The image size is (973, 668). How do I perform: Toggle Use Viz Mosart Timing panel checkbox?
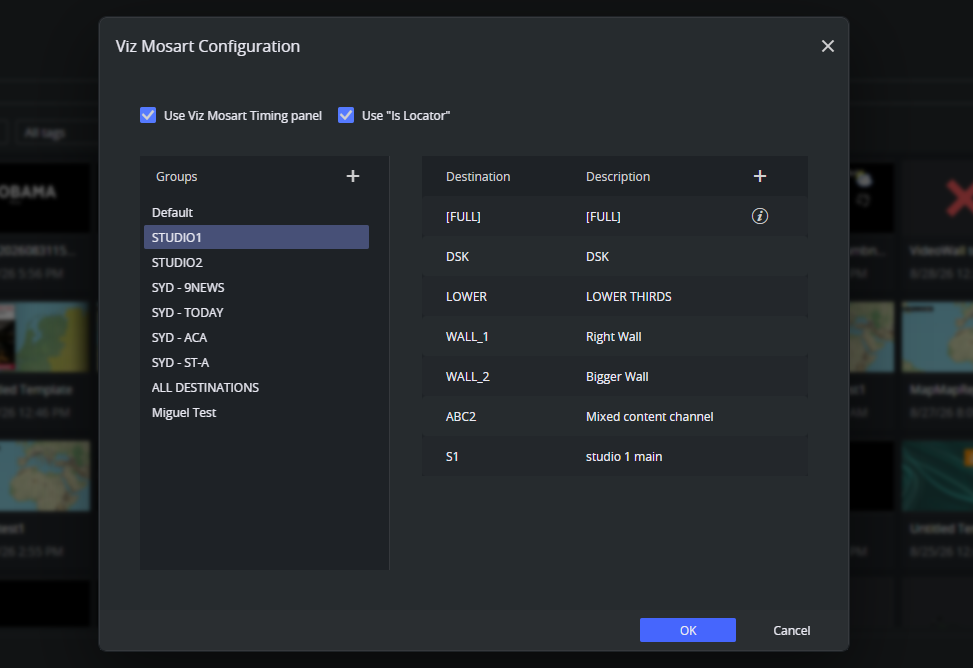tap(148, 115)
